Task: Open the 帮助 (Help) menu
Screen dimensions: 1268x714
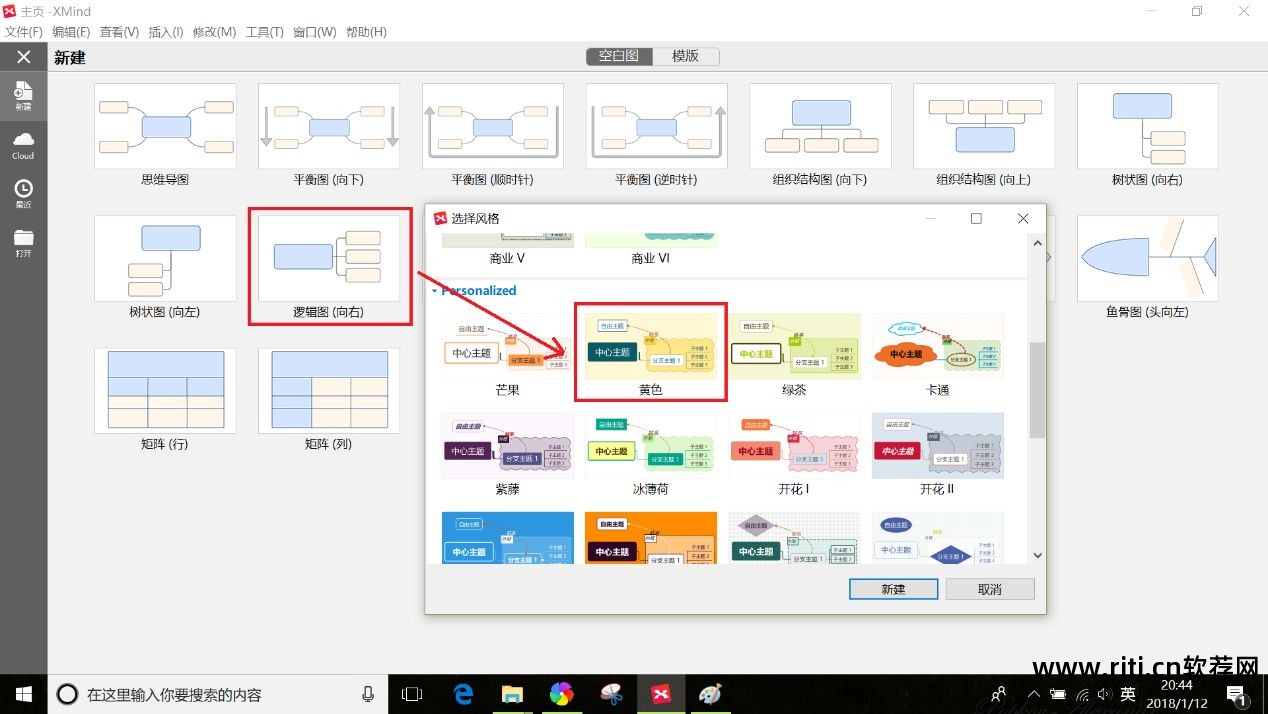Action: [x=368, y=31]
